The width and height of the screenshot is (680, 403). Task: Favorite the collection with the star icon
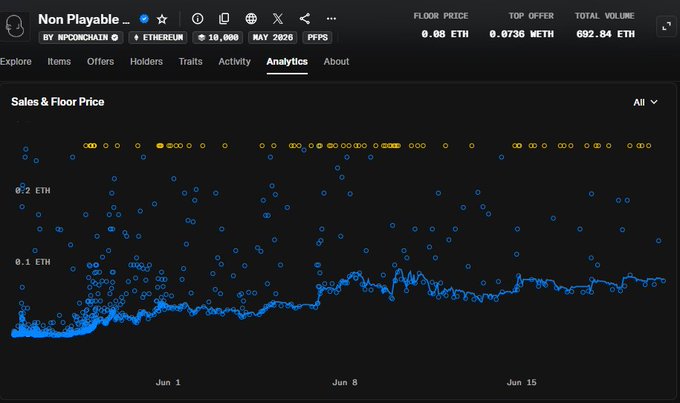point(162,19)
